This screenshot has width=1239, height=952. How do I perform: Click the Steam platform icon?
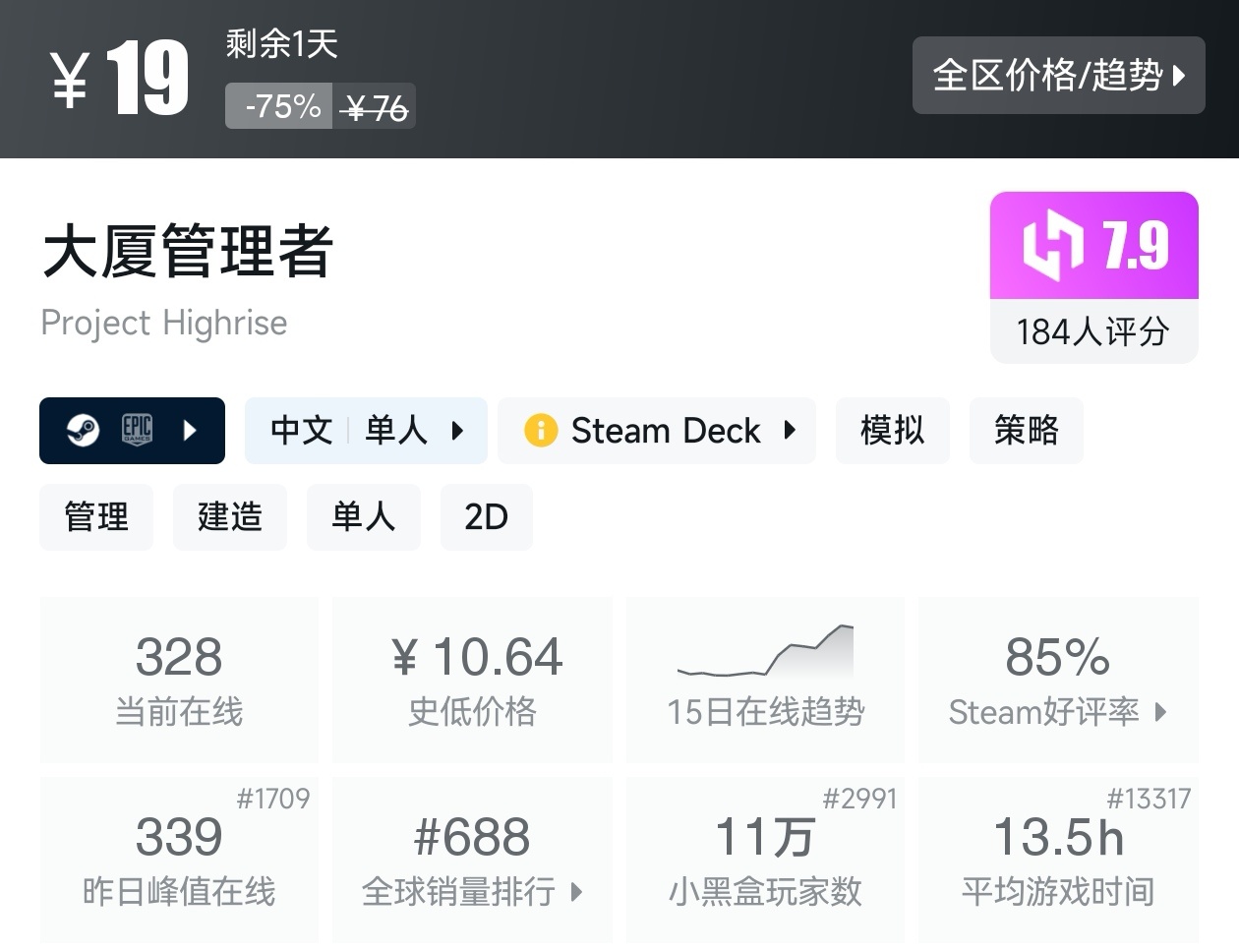click(x=83, y=431)
